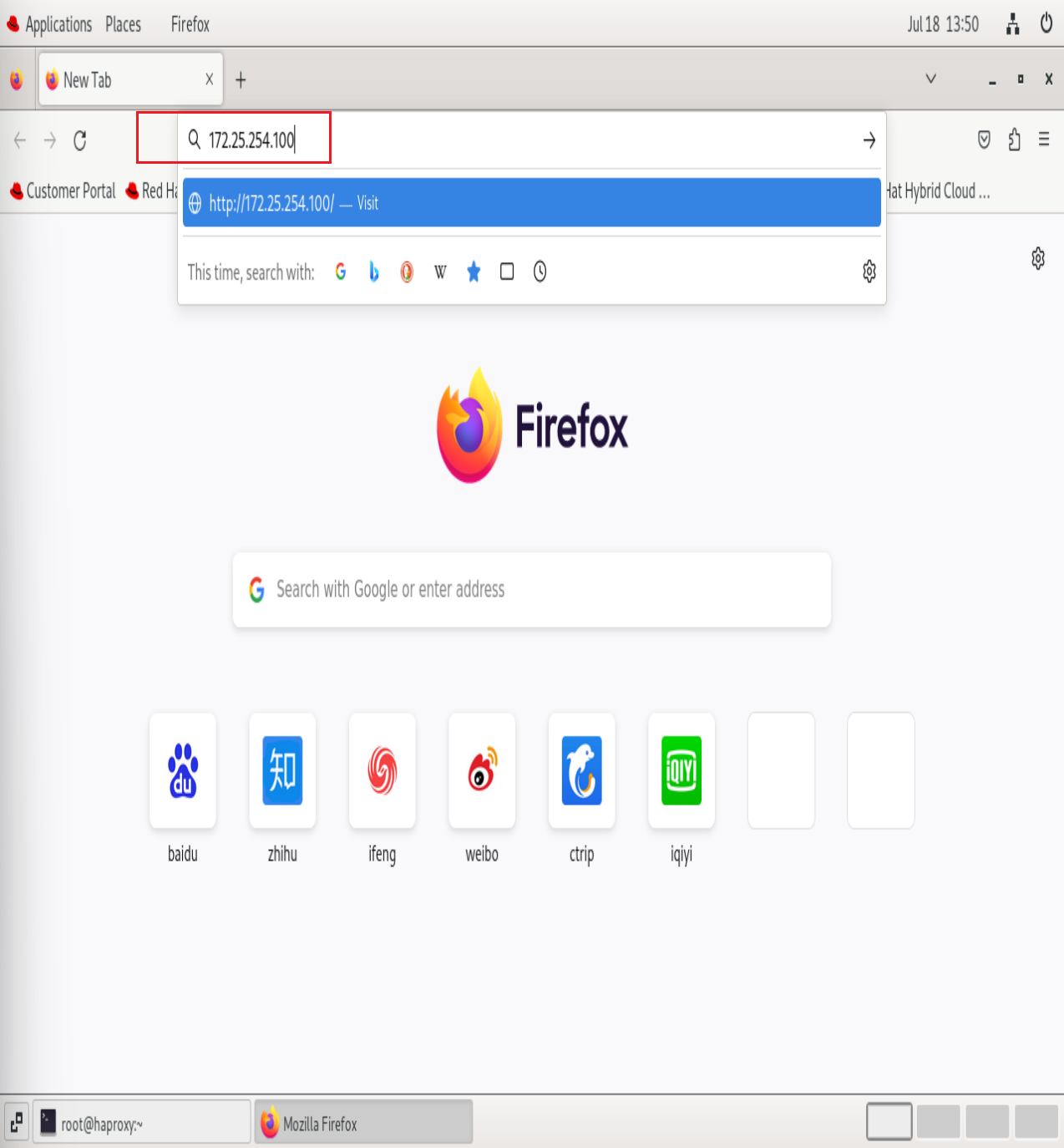This screenshot has width=1064, height=1148.
Task: Search history using the clock icon
Action: (540, 272)
